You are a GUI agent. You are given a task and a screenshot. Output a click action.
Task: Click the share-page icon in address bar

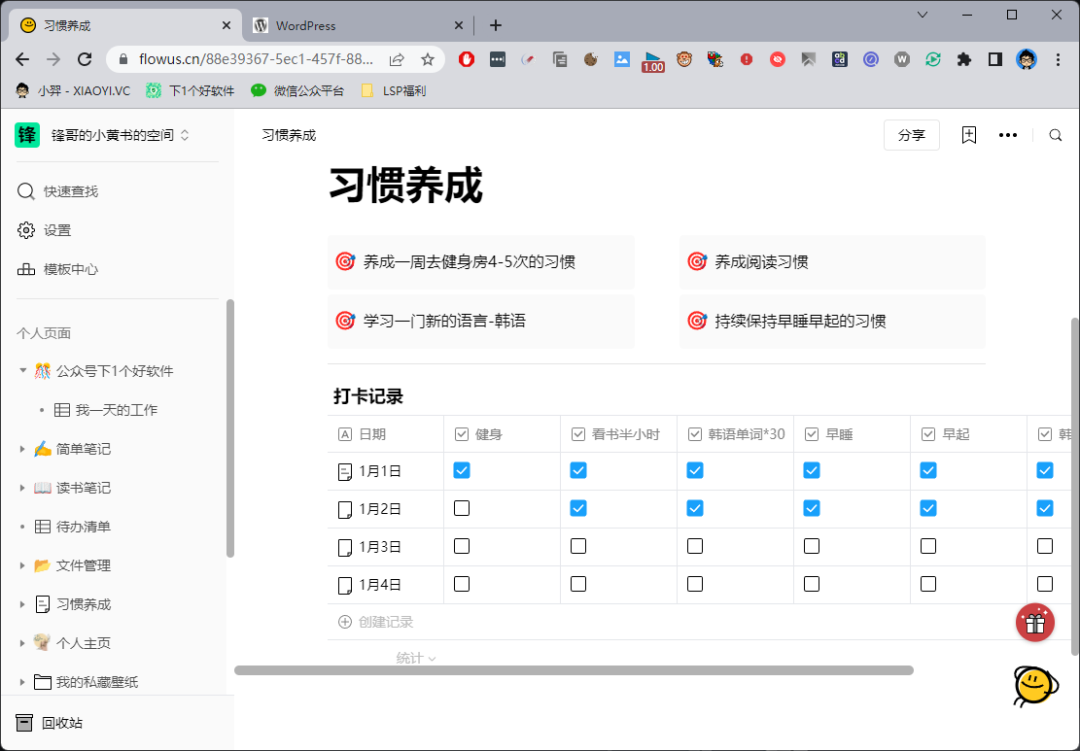click(397, 59)
